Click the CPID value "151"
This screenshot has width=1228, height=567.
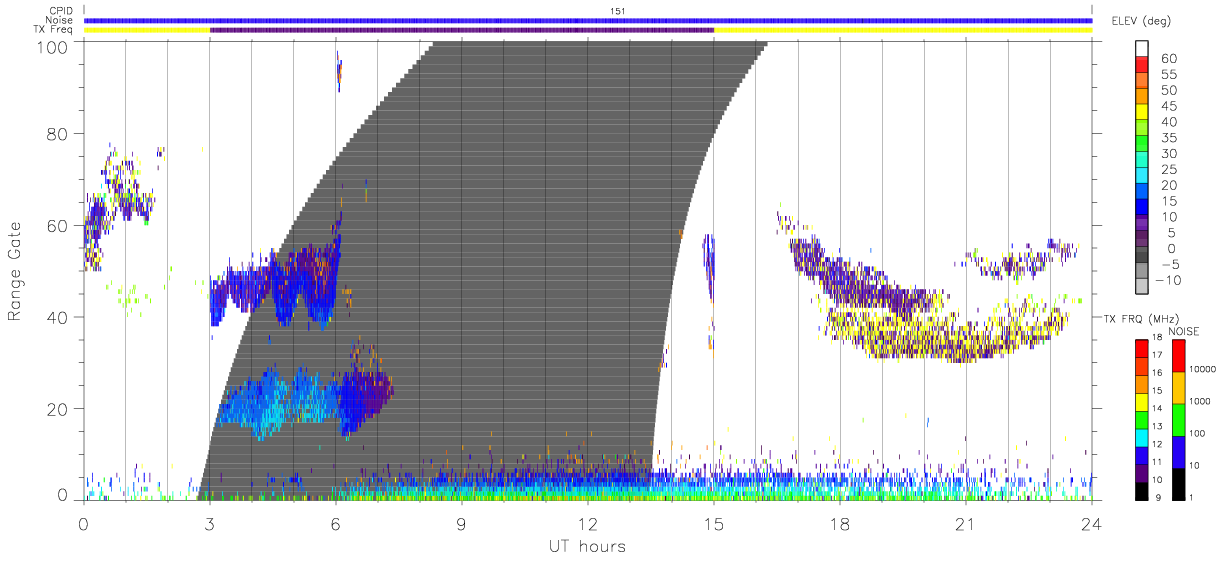coord(617,11)
